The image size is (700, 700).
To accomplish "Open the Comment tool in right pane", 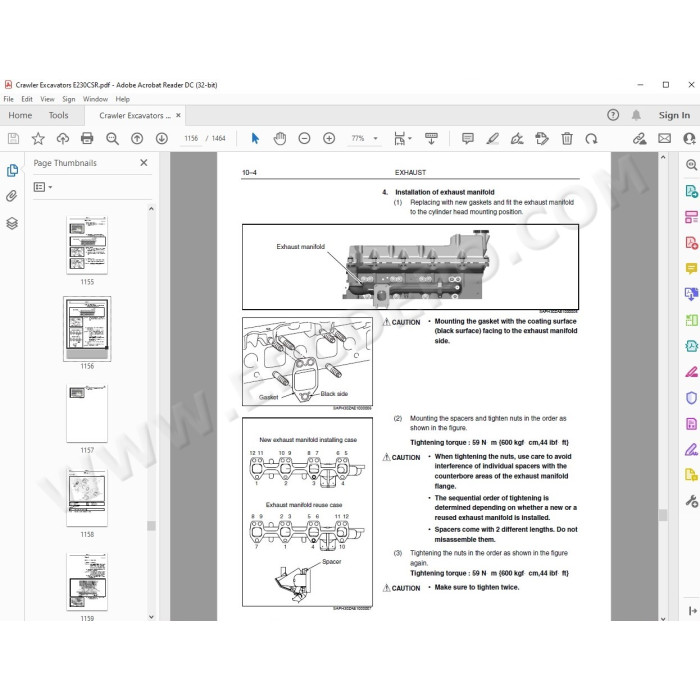I will click(691, 269).
